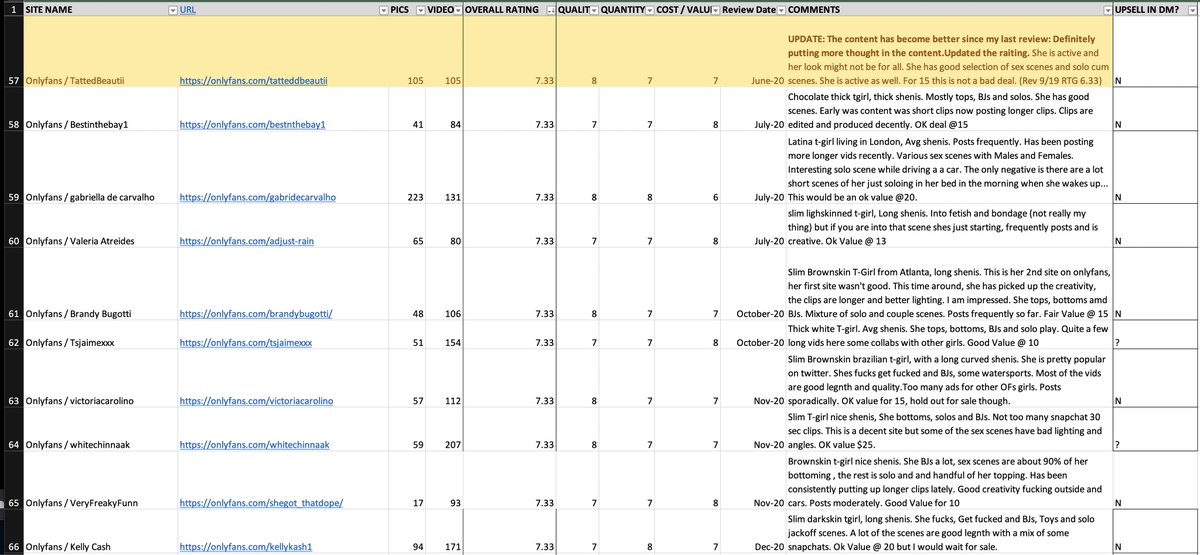Open the QUANTITY column filter dropdown
1200x555 pixels.
pyautogui.click(x=650, y=9)
